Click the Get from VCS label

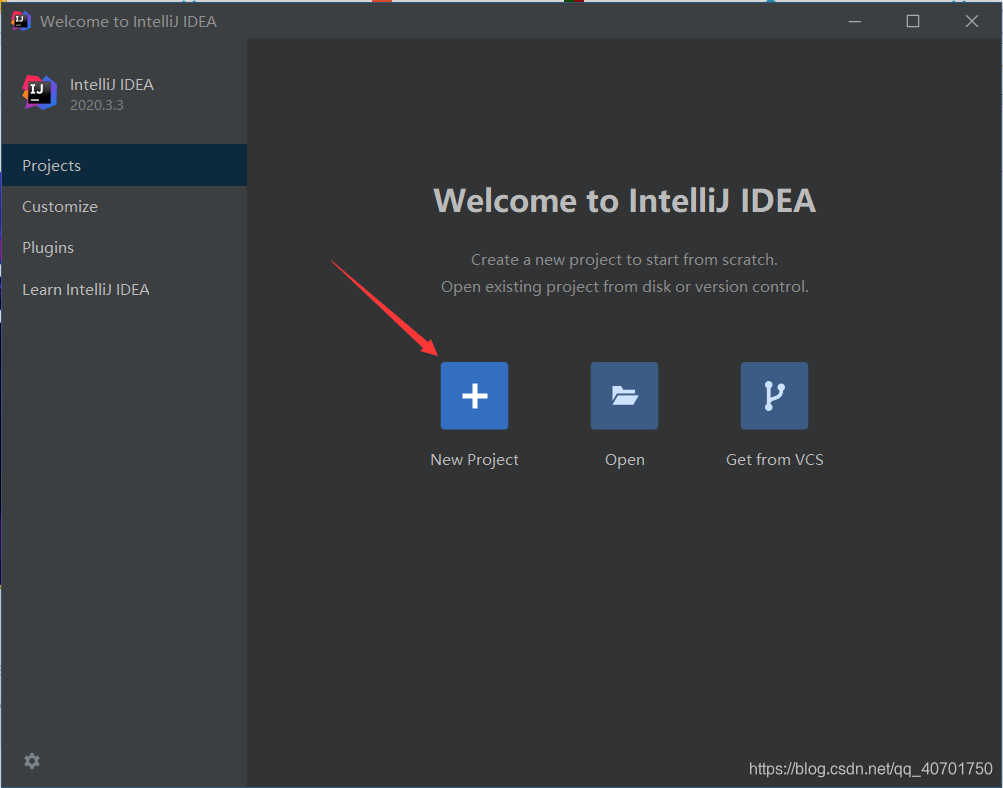tap(774, 460)
